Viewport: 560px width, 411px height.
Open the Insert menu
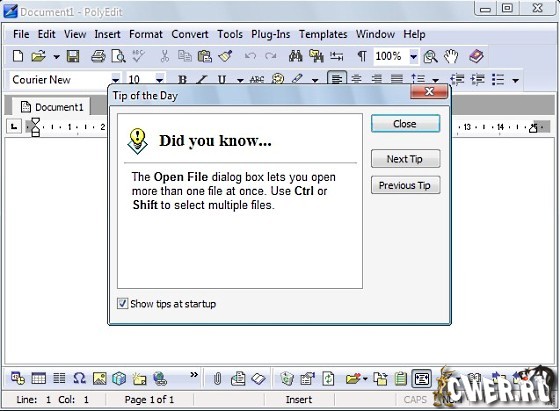coord(107,34)
